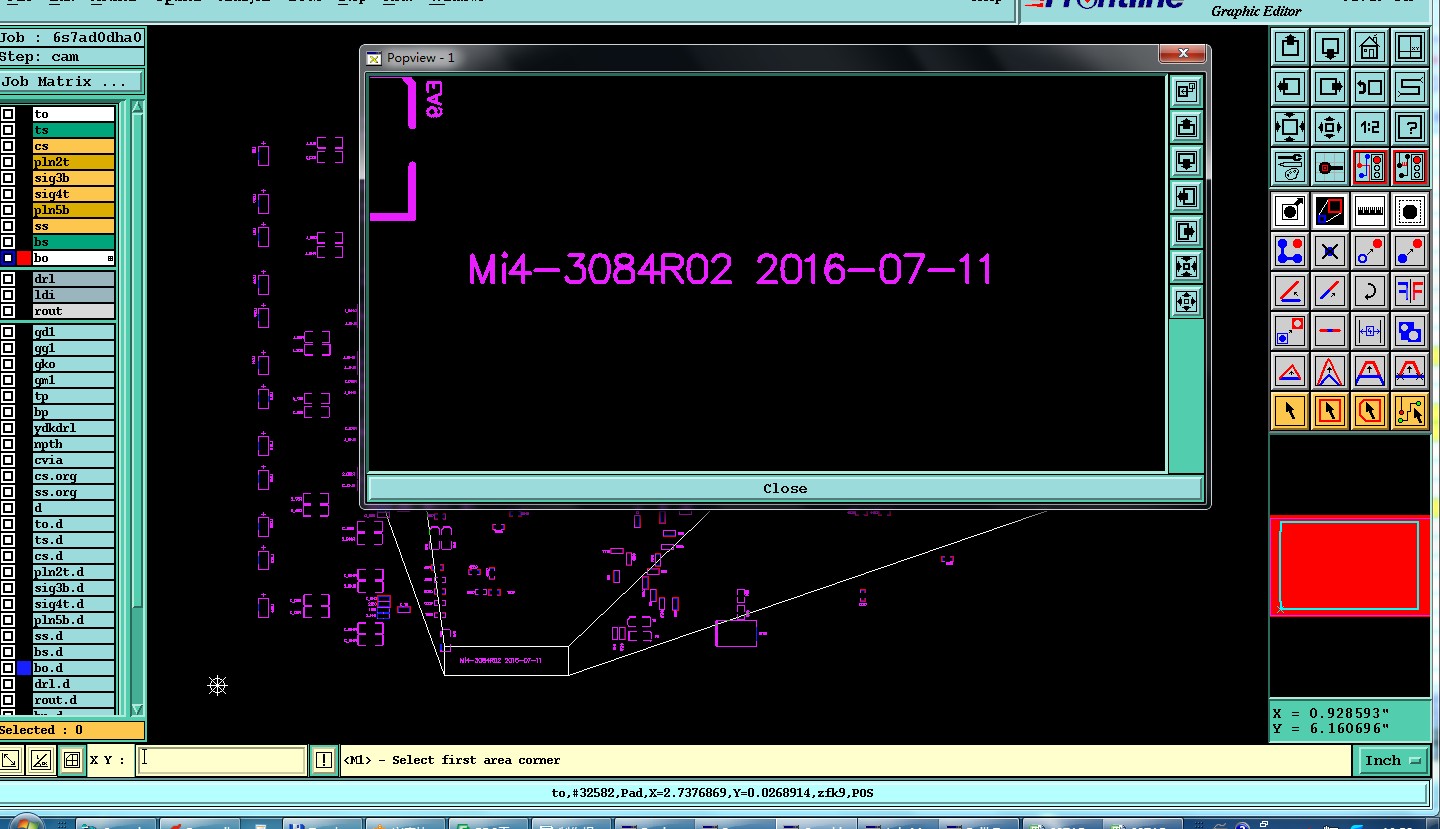Select the layer name cs.org
This screenshot has height=829, width=1440.
click(x=73, y=476)
